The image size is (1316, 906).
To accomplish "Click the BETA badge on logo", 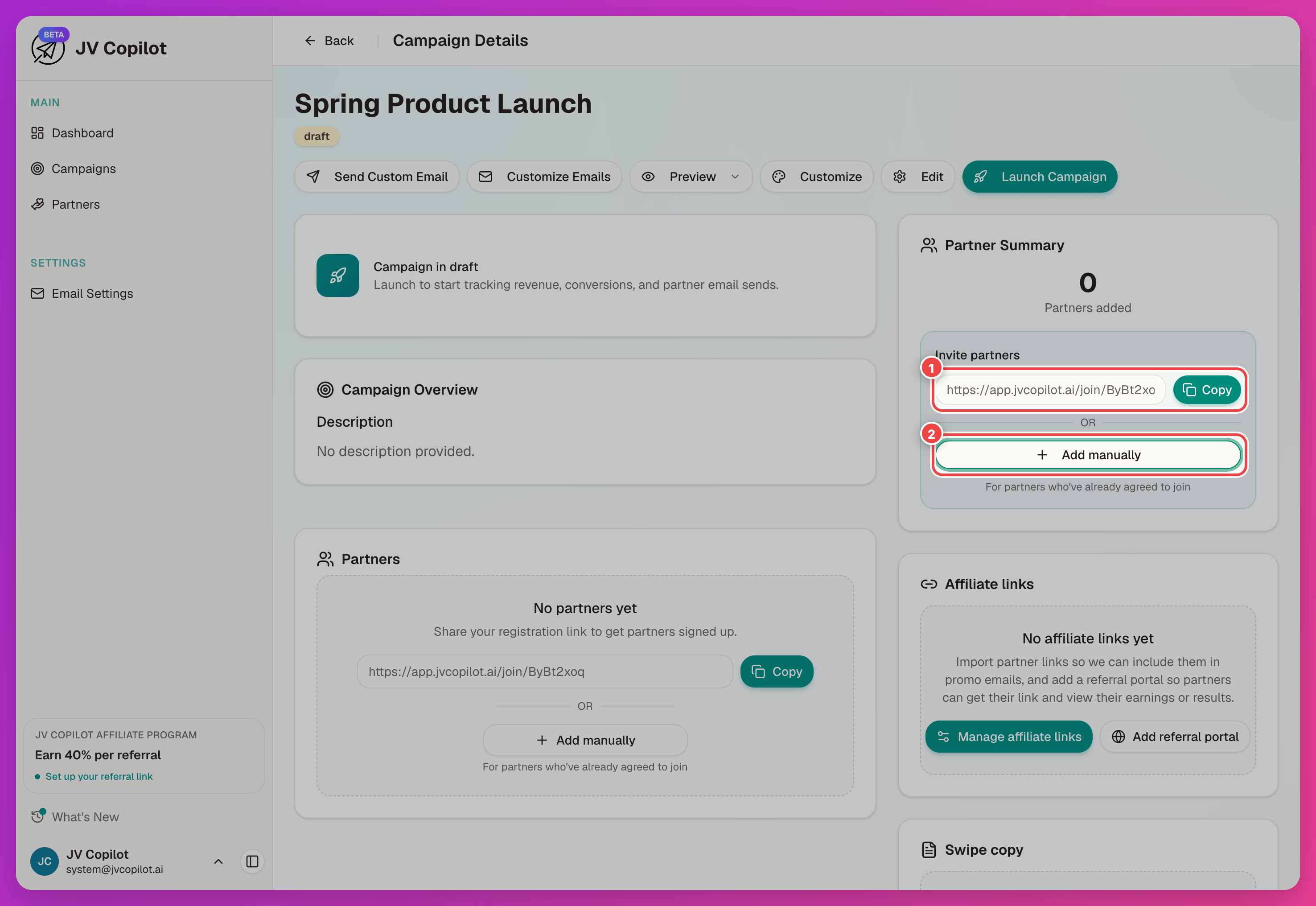I will tap(54, 35).
